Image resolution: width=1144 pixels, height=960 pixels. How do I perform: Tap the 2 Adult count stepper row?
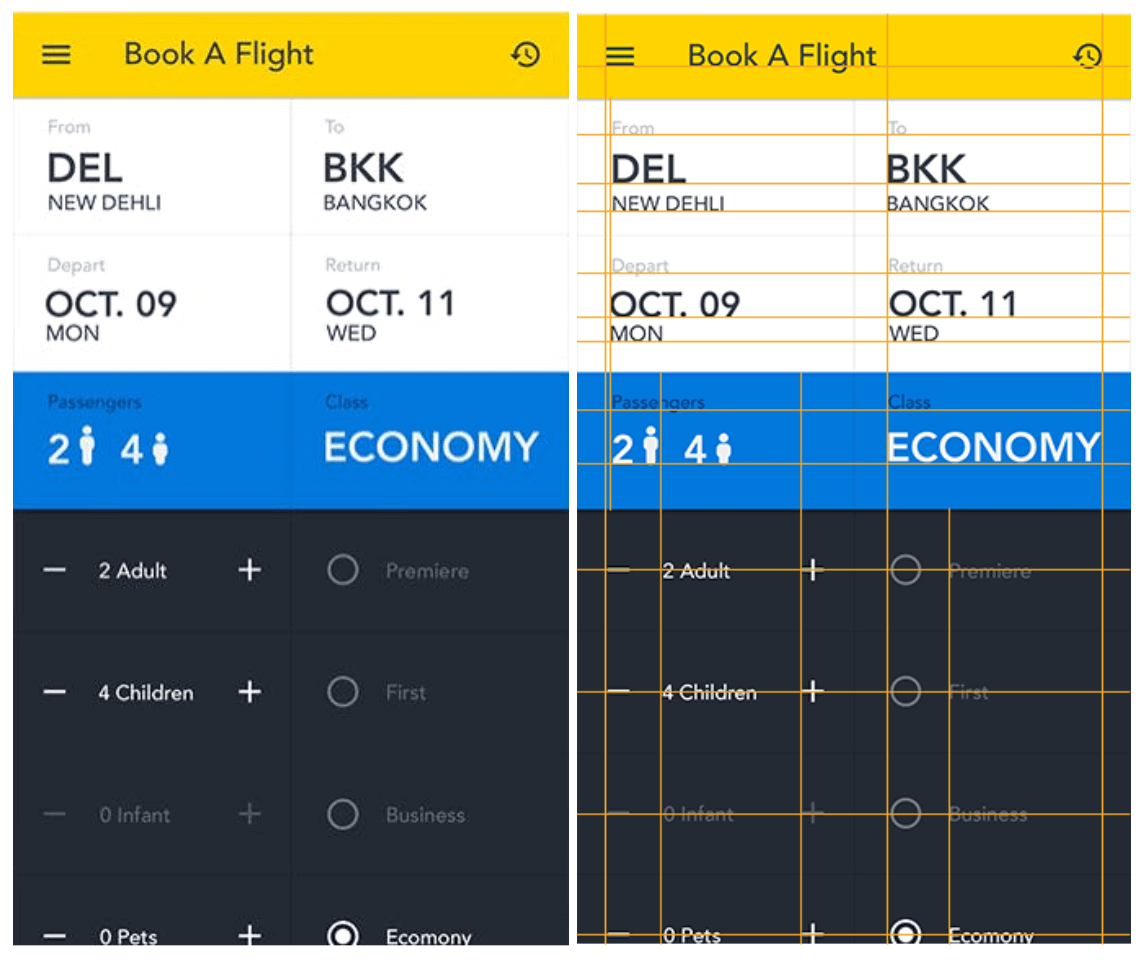click(x=133, y=570)
